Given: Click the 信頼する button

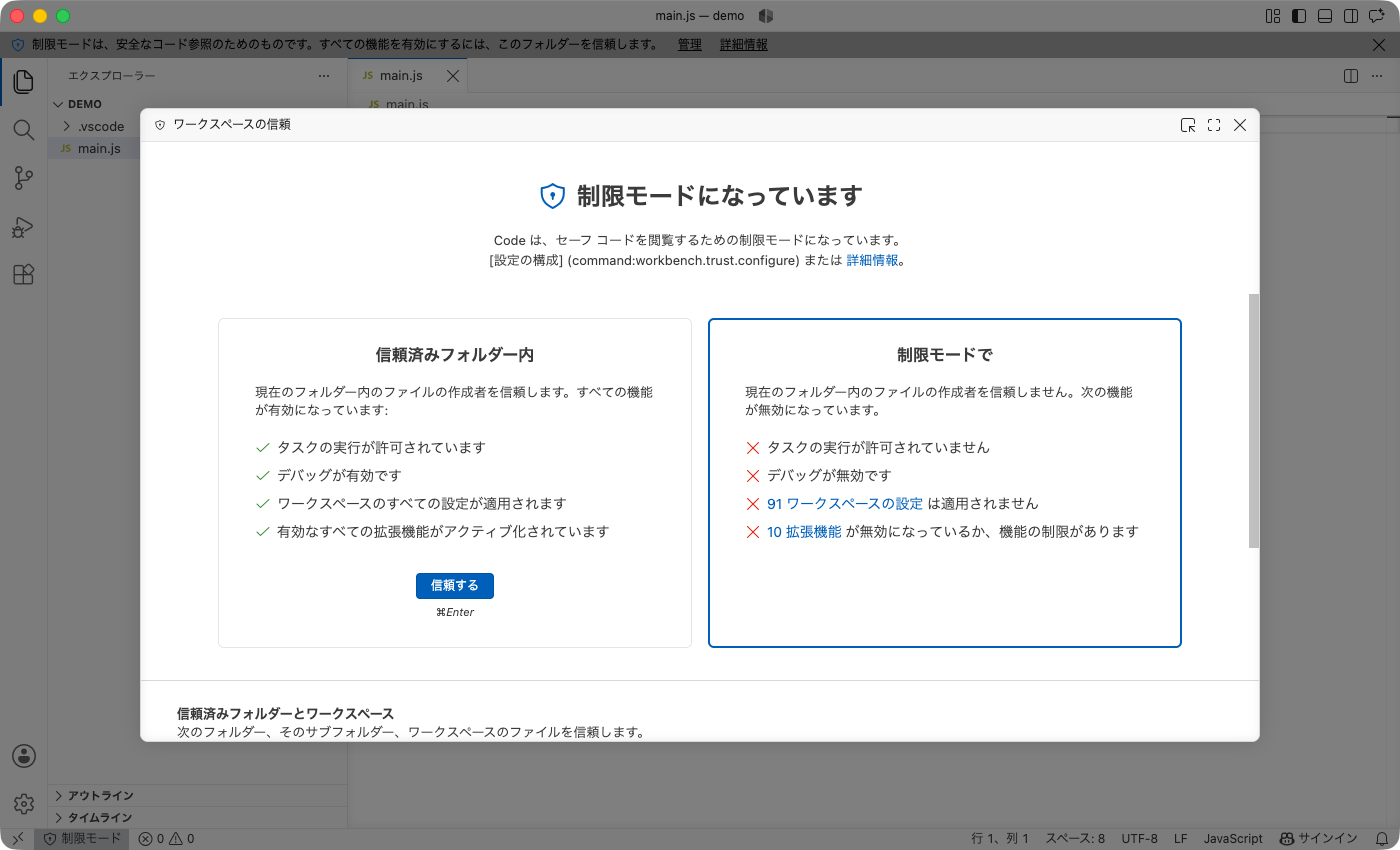Looking at the screenshot, I should 455,586.
